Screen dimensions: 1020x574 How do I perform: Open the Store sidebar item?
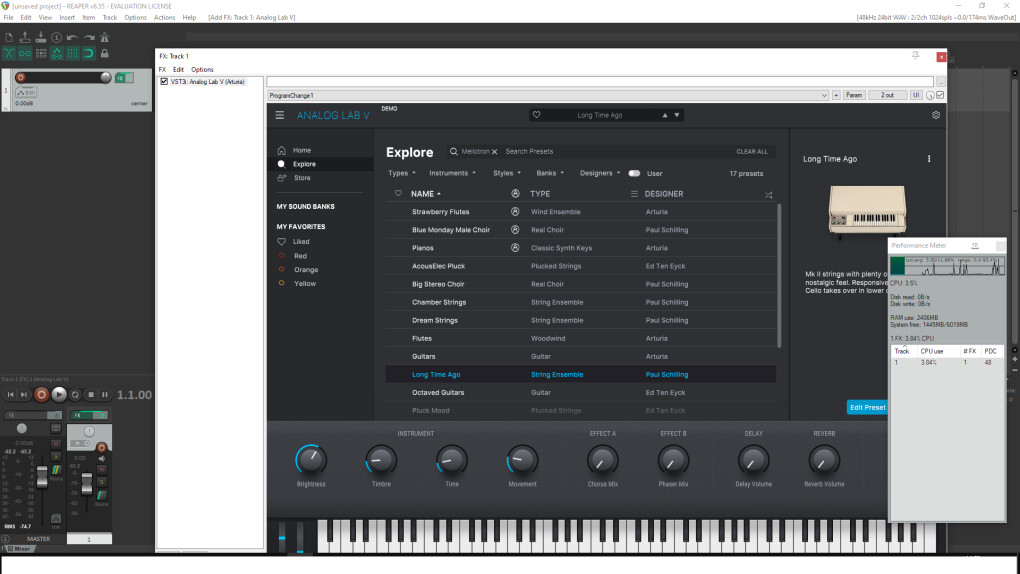302,178
